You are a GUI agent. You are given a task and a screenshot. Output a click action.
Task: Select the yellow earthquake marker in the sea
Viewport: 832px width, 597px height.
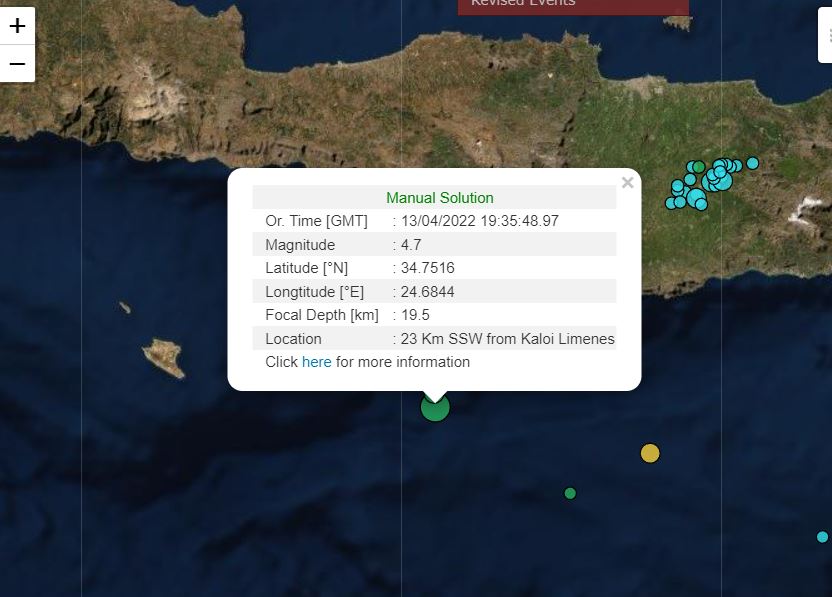pos(650,453)
